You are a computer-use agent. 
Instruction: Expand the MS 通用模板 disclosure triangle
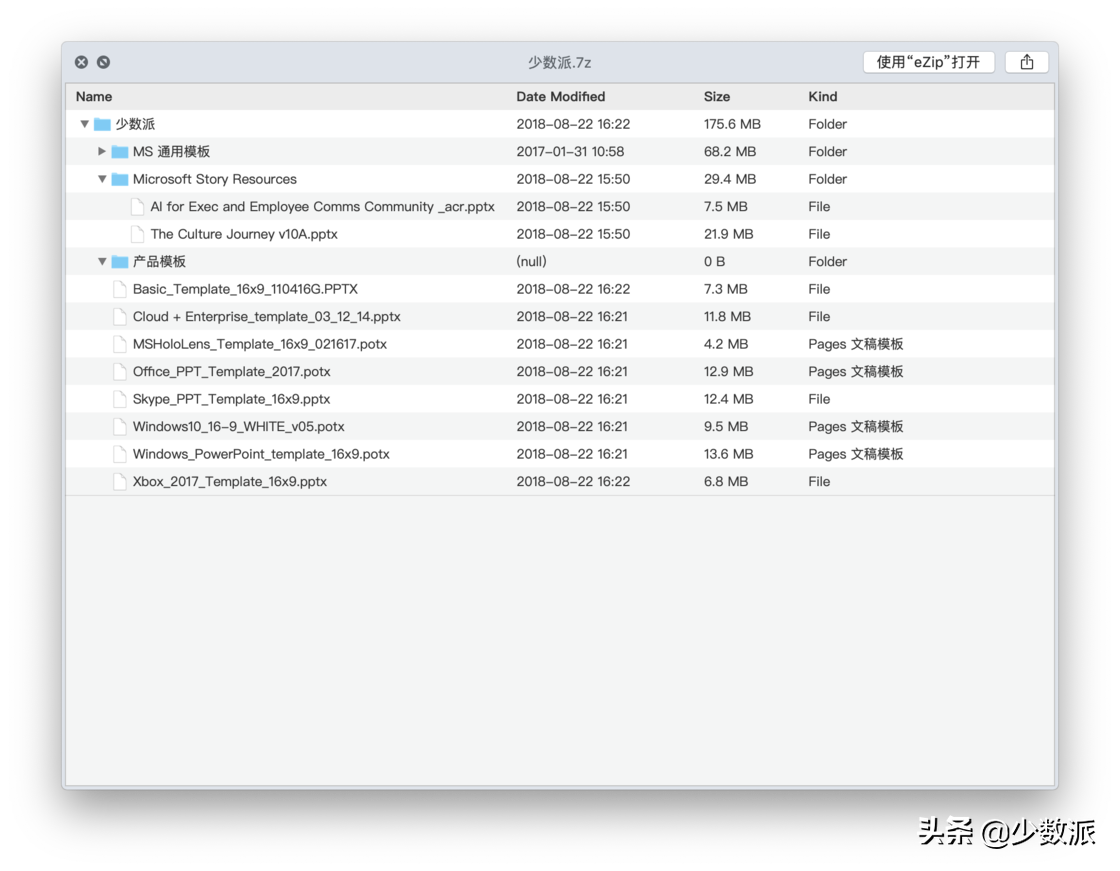tap(101, 151)
